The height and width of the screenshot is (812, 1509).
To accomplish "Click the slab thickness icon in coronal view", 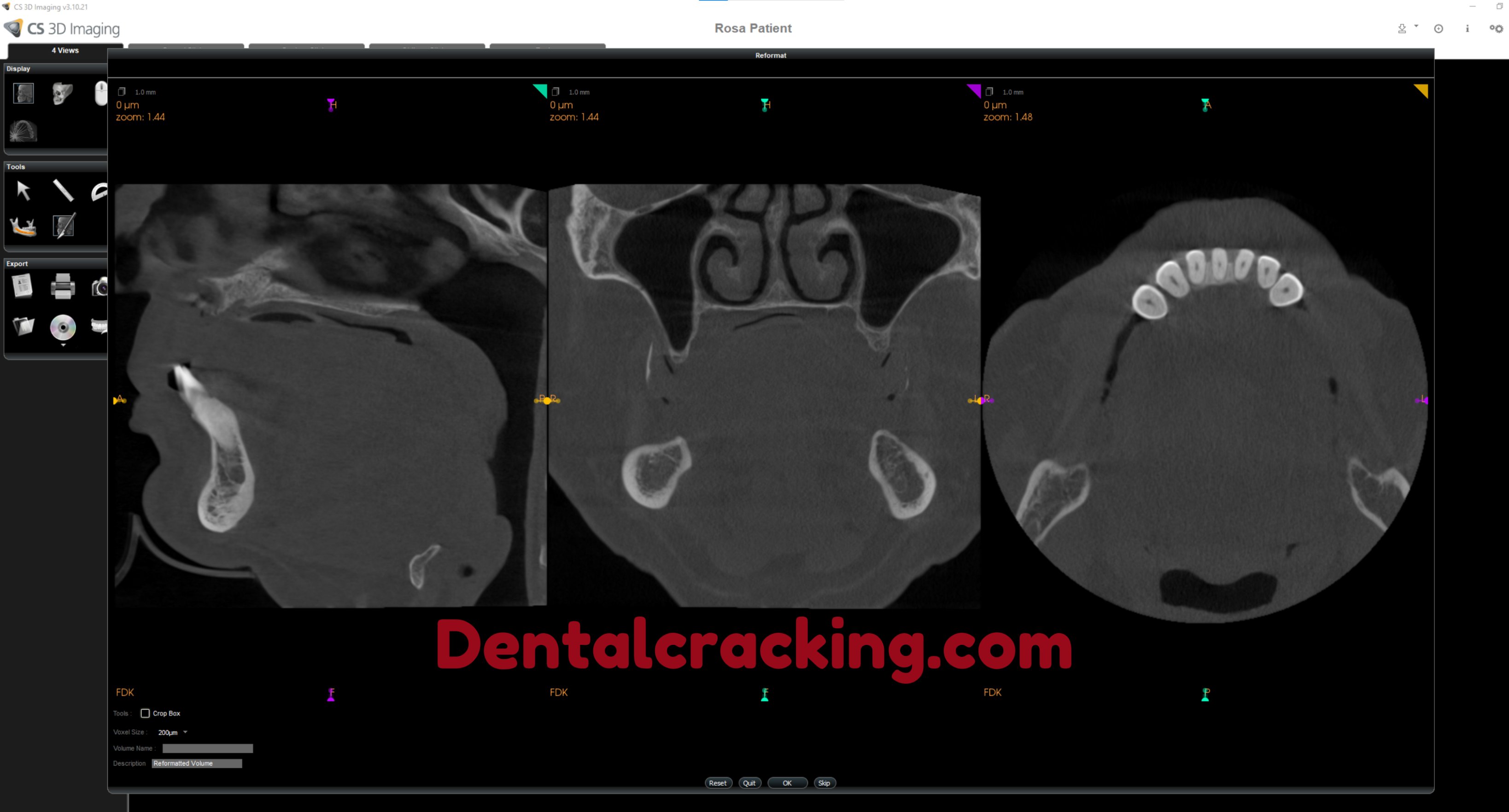I will coord(556,91).
